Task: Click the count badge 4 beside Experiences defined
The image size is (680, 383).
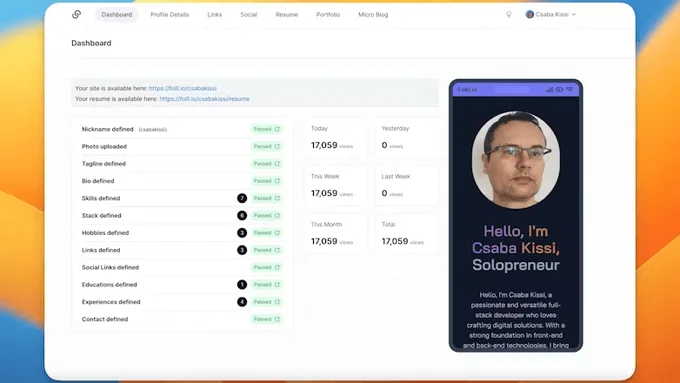Action: [x=242, y=302]
